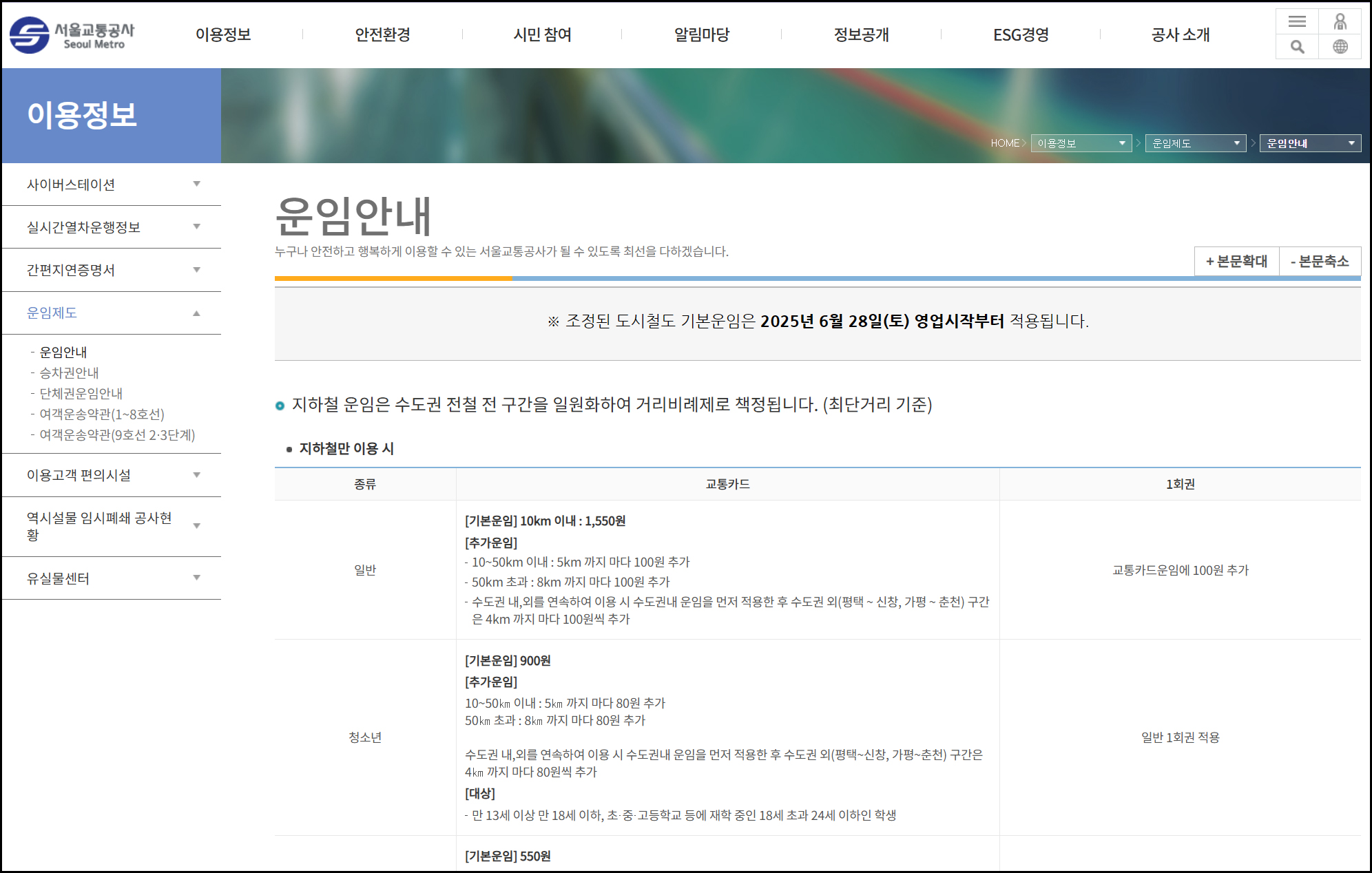The height and width of the screenshot is (873, 1372).
Task: Click the 본문확대 enlarge text button
Action: pos(1236,262)
